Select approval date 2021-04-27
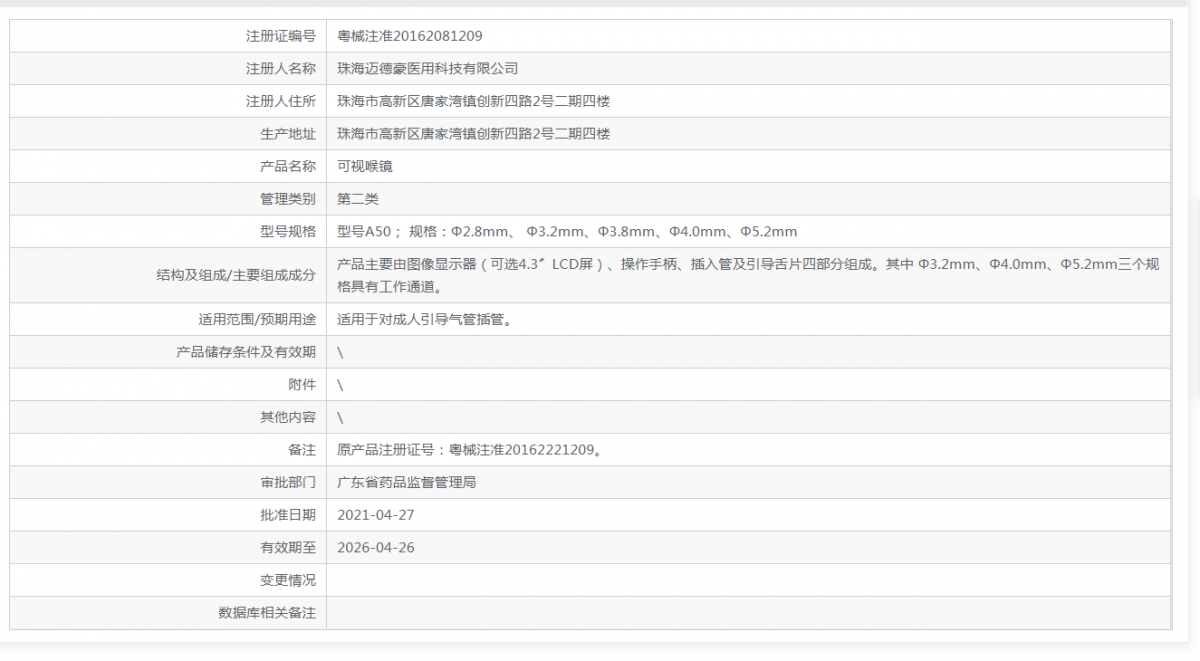This screenshot has width=1200, height=661. pos(376,515)
